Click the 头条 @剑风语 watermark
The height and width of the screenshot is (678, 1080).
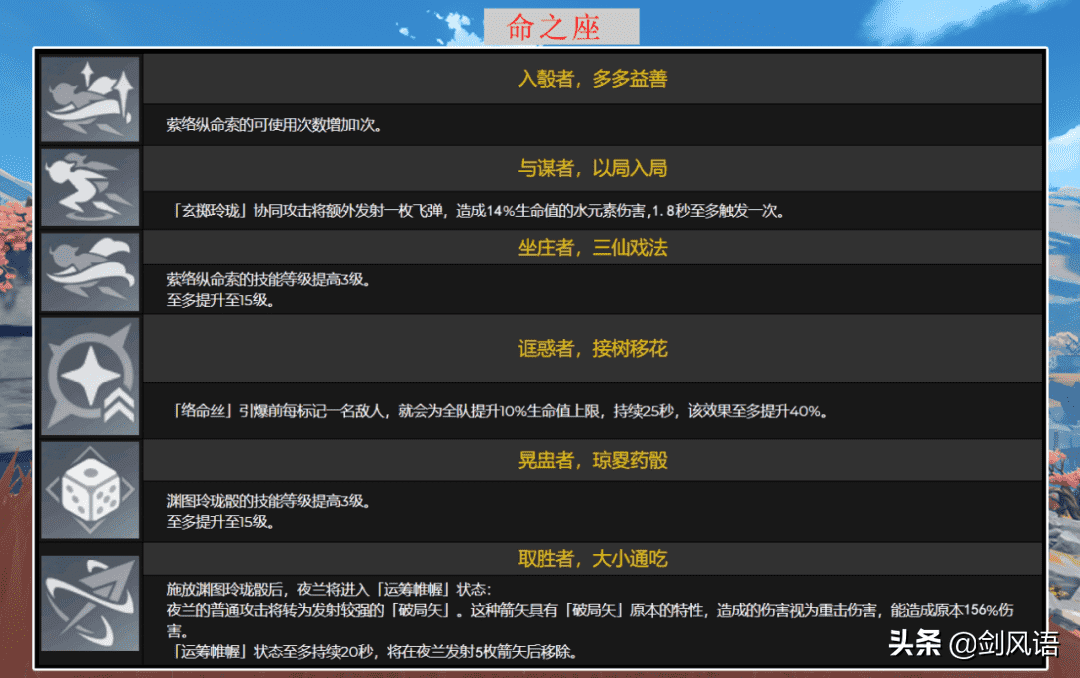(972, 643)
